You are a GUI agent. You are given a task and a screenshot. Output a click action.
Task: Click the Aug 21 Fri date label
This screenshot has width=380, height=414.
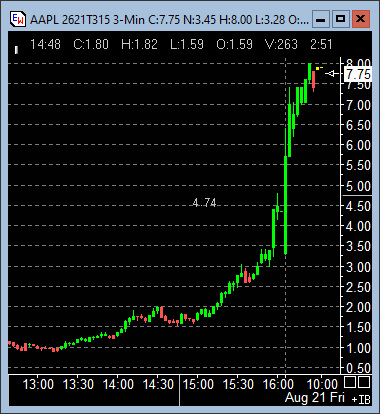coord(315,398)
